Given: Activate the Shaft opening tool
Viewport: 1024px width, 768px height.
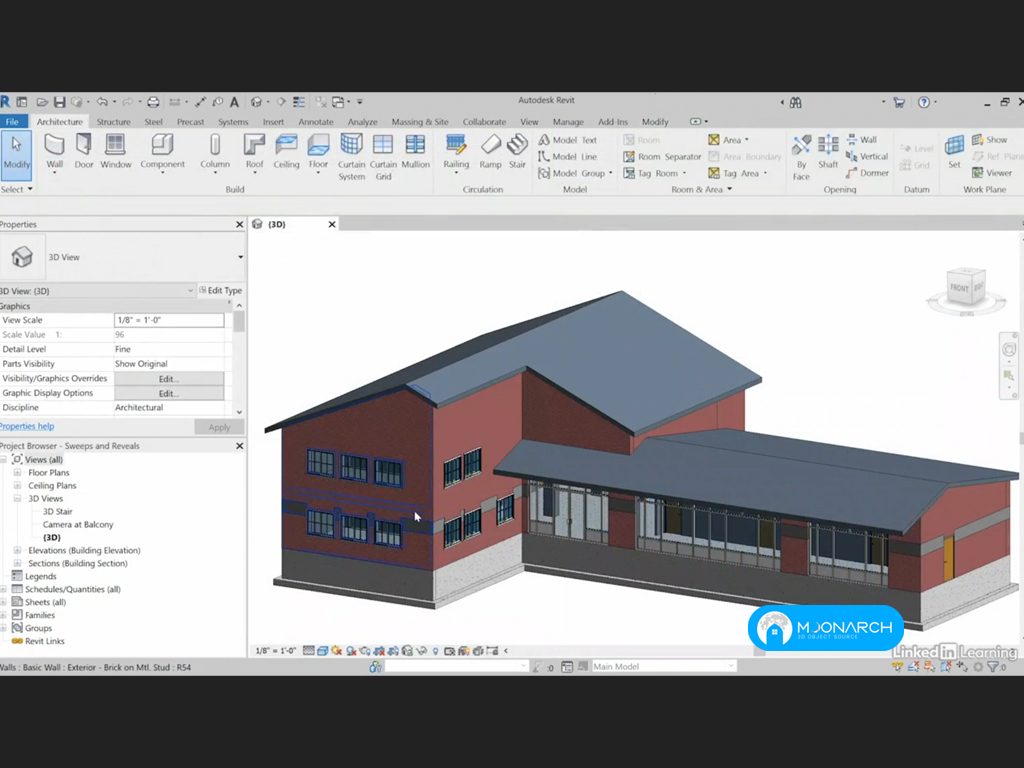Looking at the screenshot, I should coord(828,152).
